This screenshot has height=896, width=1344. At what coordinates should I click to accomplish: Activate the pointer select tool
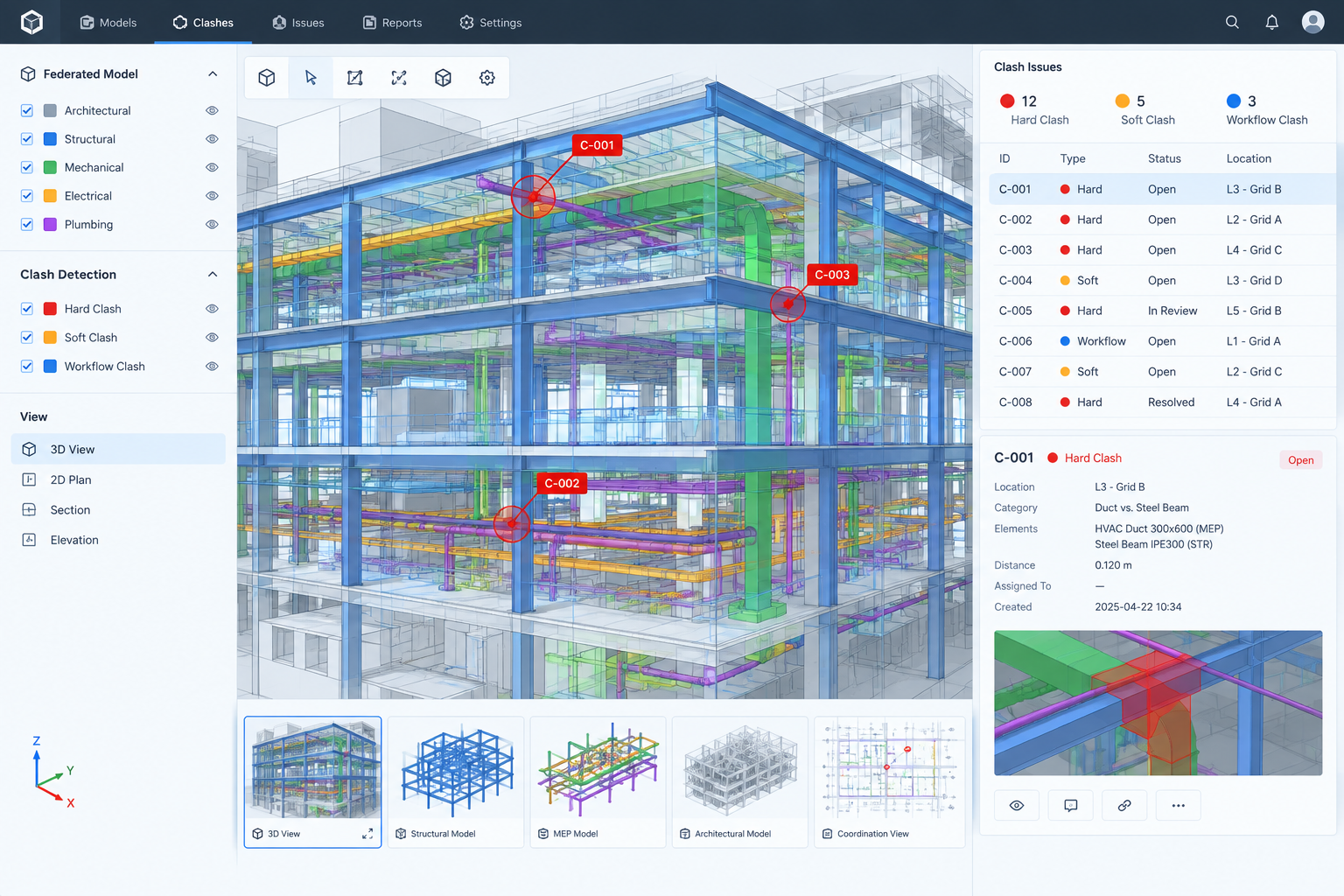[311, 78]
